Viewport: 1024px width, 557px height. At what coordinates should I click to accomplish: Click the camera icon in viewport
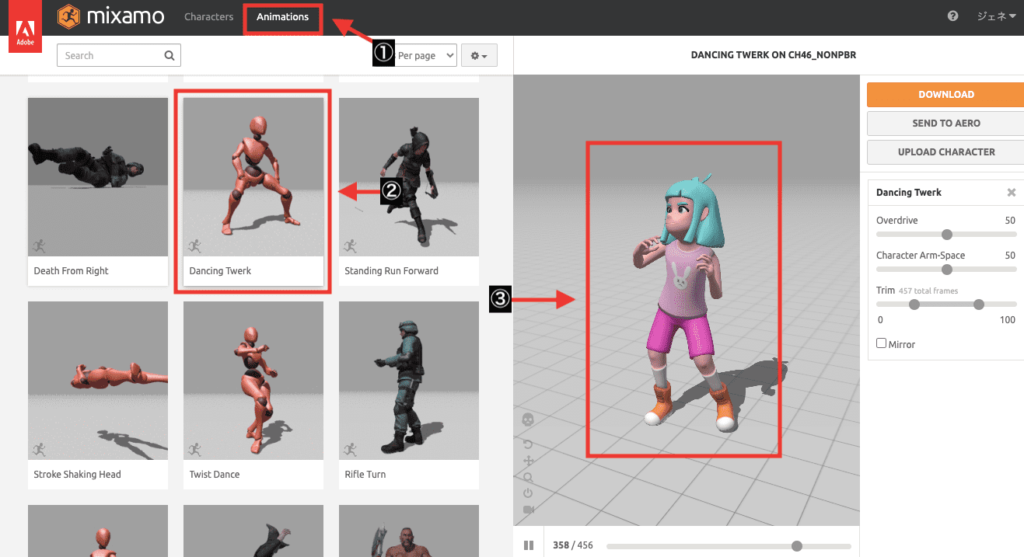[x=528, y=509]
